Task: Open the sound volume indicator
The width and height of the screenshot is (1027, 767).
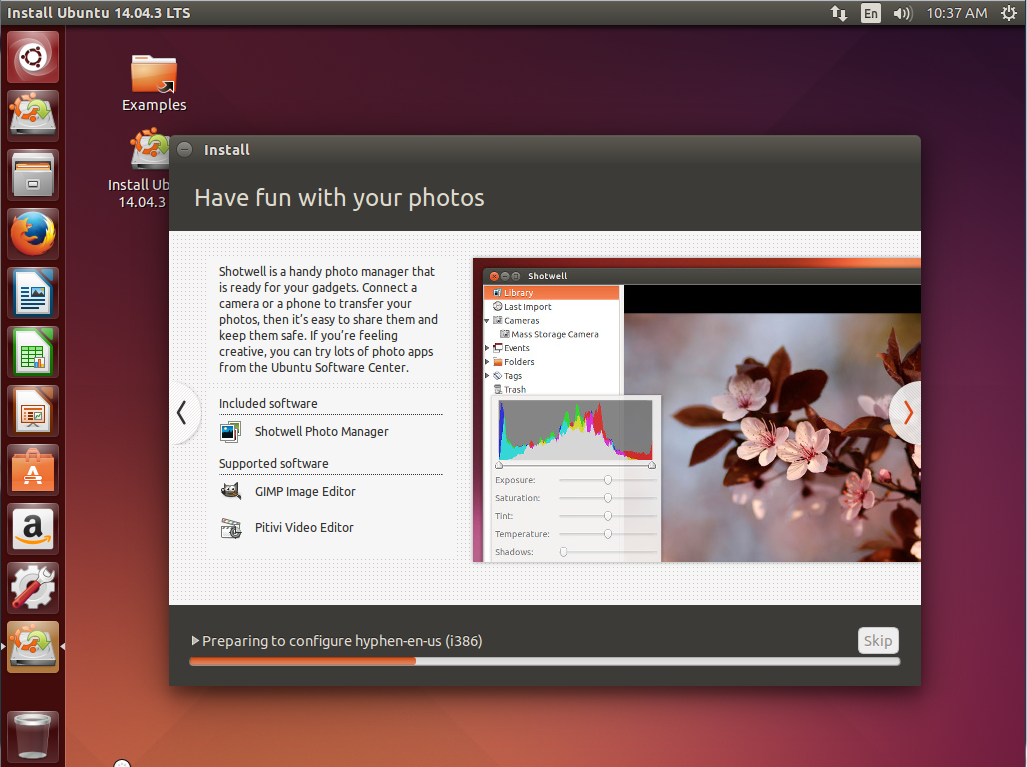Action: click(903, 13)
